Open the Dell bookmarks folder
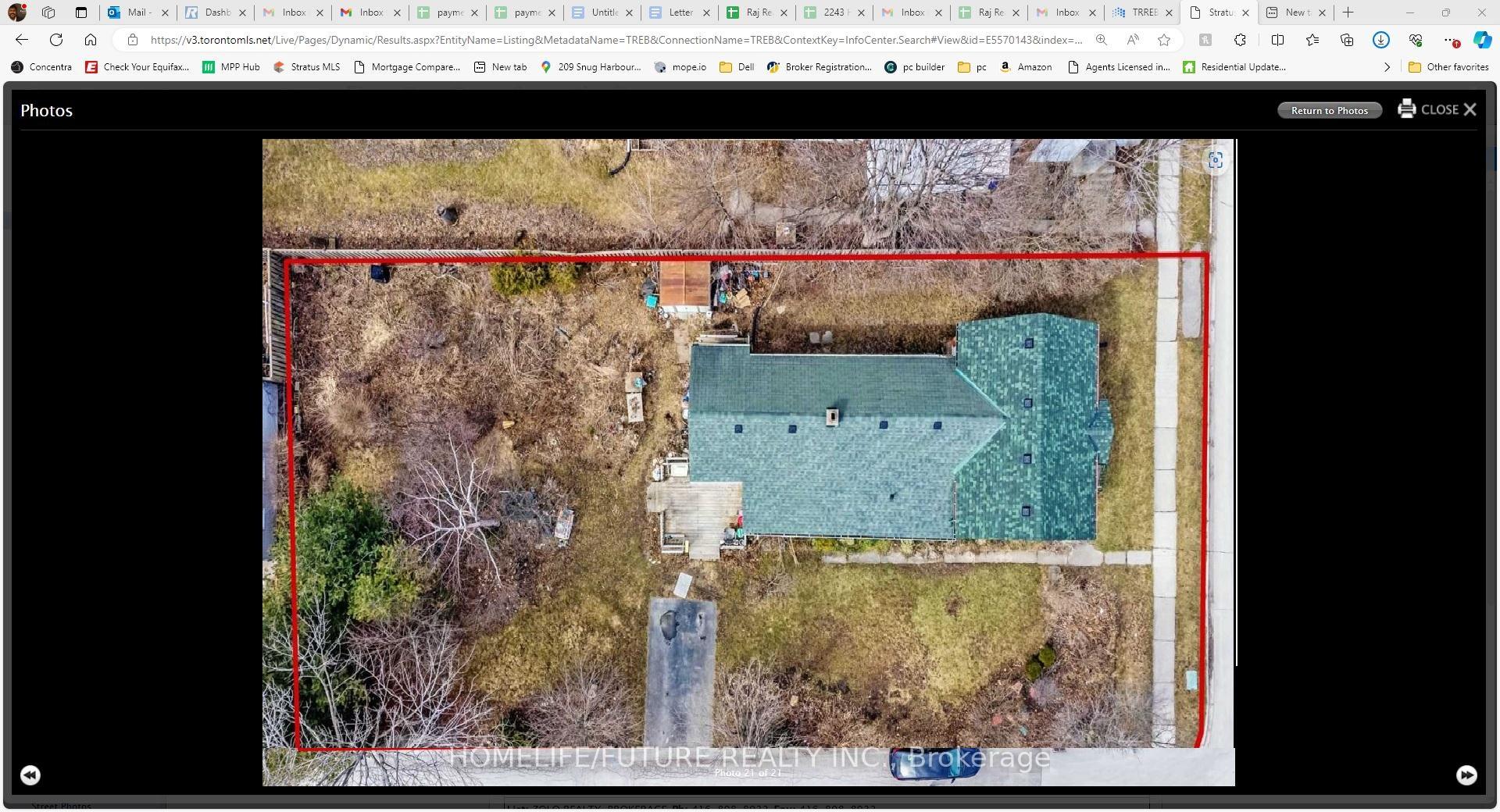Viewport: 1500px width, 812px height. (x=737, y=67)
